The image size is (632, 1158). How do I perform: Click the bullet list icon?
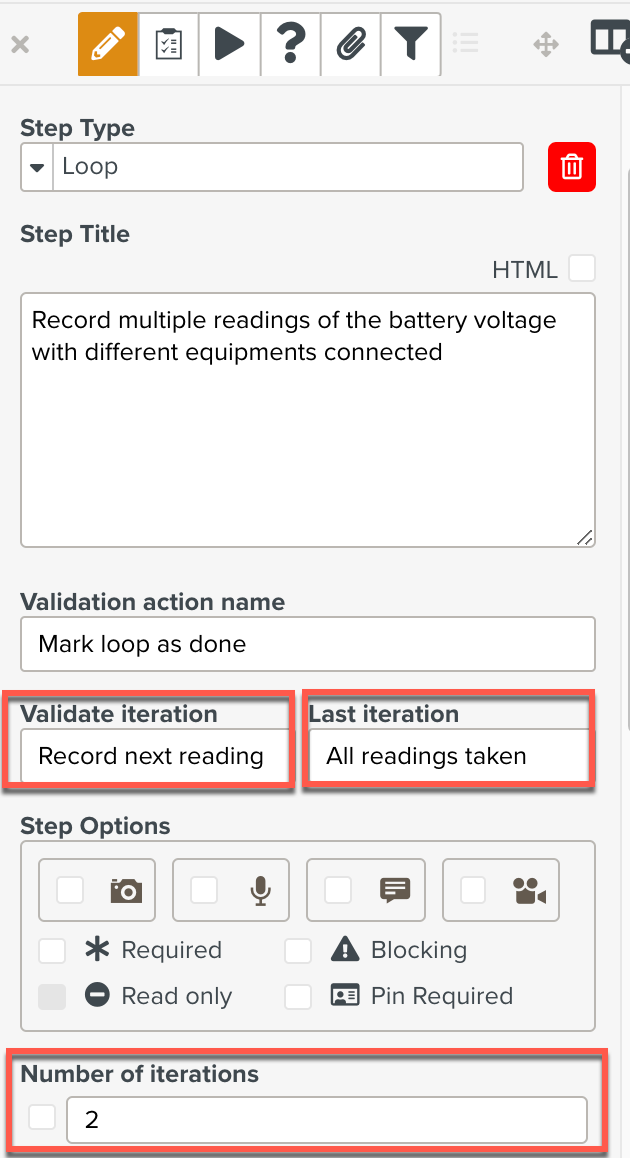466,44
